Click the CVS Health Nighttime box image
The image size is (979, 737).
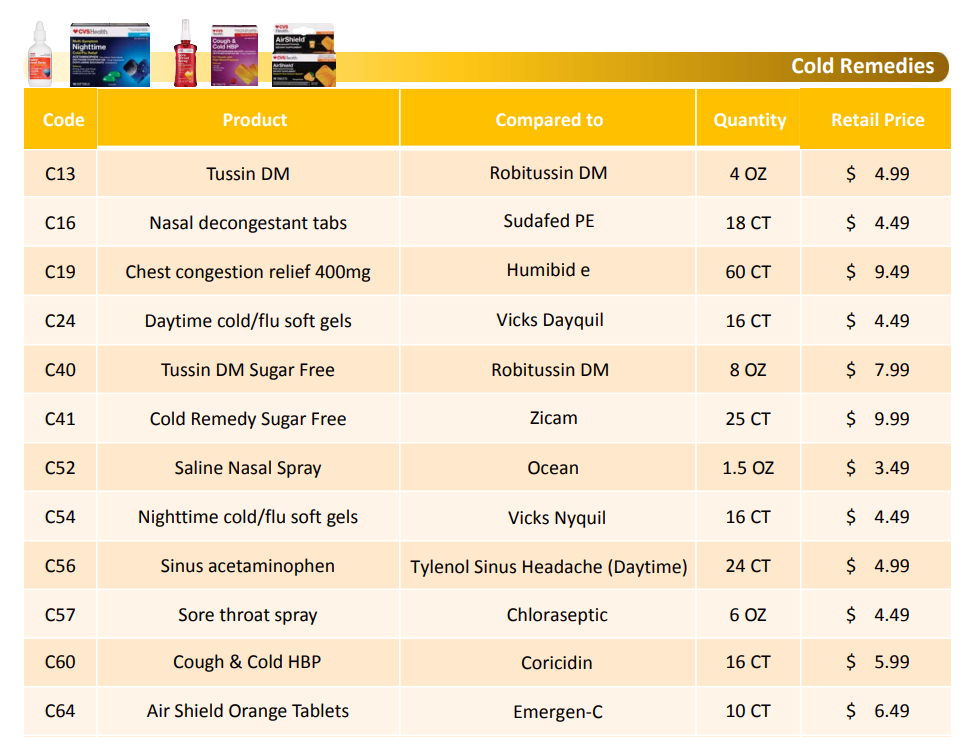tap(110, 54)
